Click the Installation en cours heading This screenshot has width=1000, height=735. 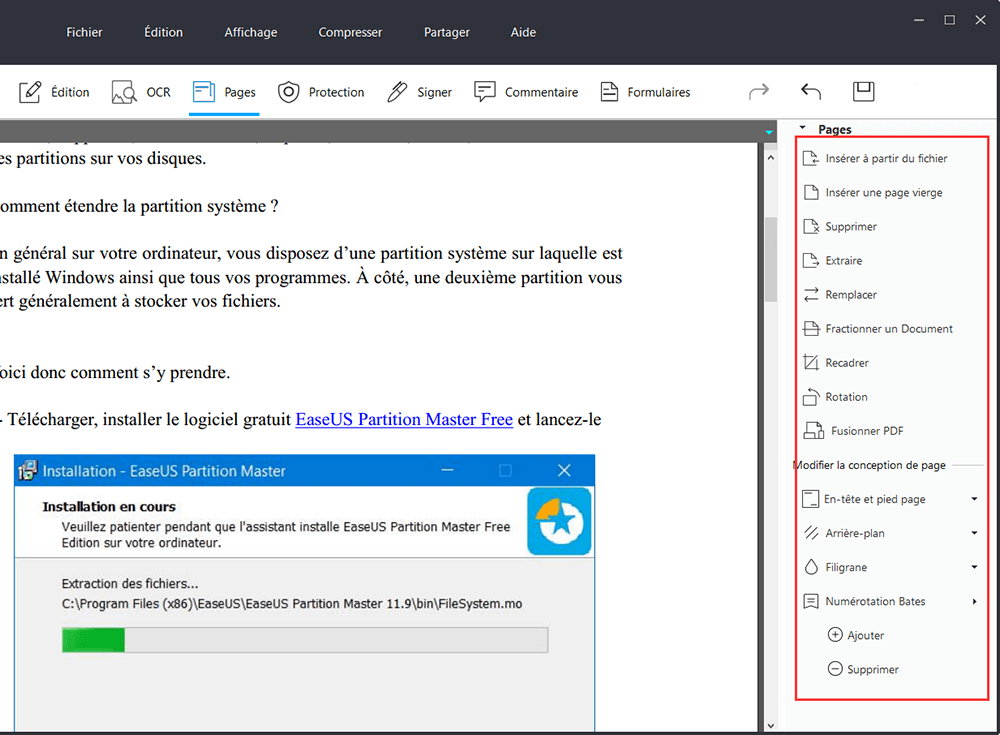pos(109,507)
